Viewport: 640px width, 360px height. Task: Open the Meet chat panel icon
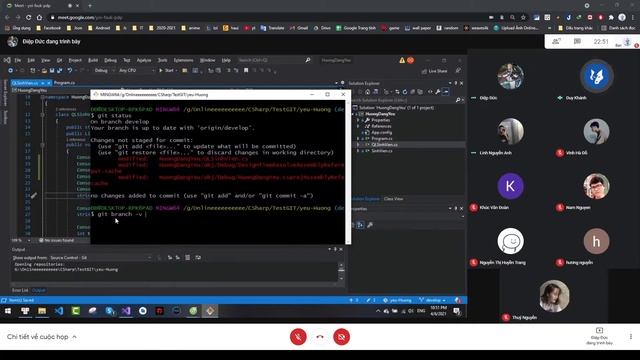point(577,42)
